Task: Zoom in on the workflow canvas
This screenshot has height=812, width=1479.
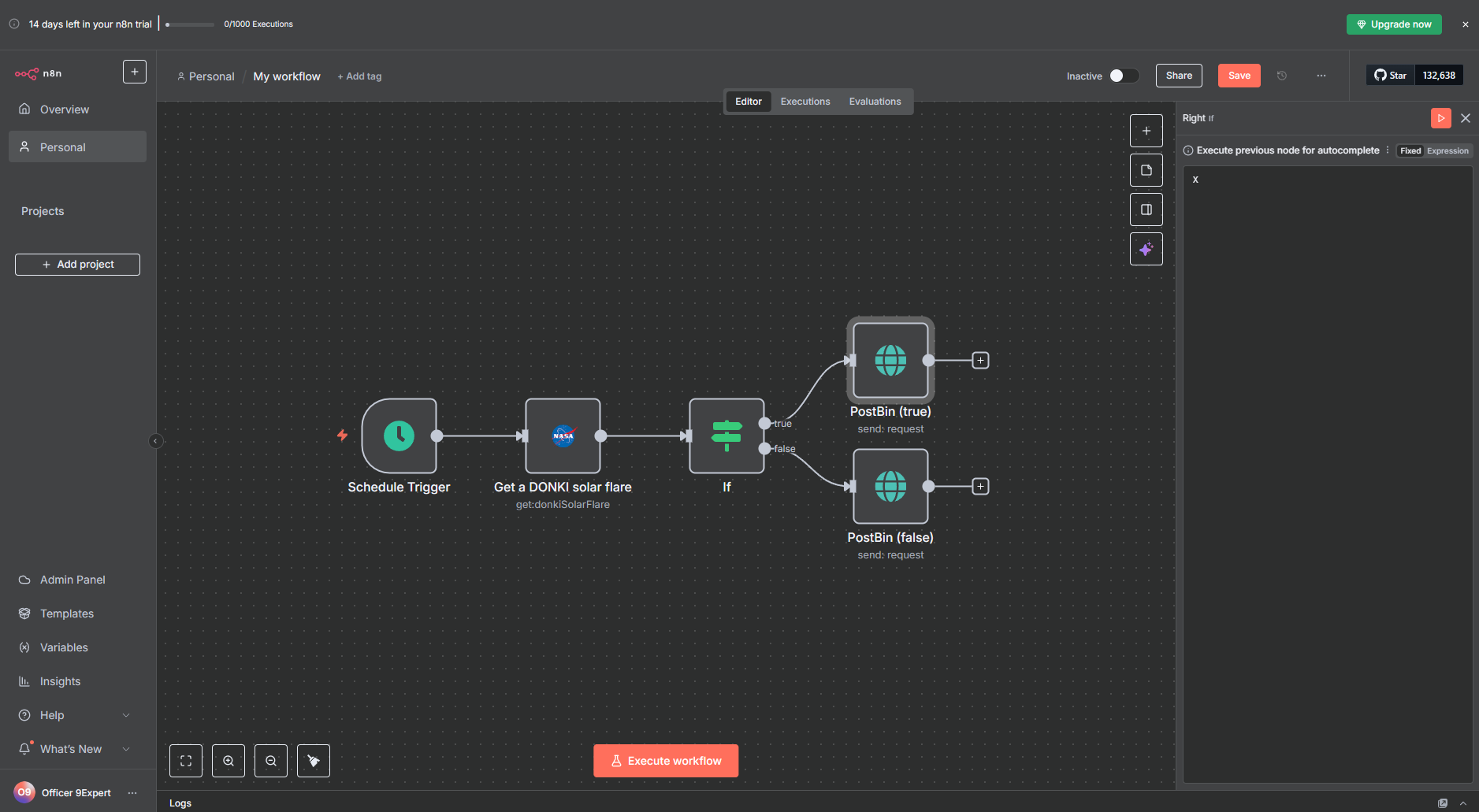Action: [229, 761]
